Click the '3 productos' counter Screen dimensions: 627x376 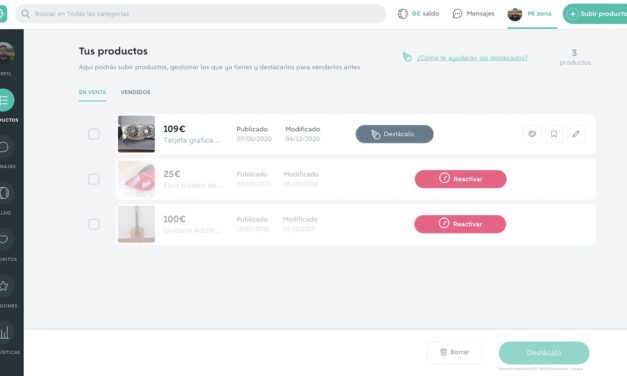tap(575, 57)
